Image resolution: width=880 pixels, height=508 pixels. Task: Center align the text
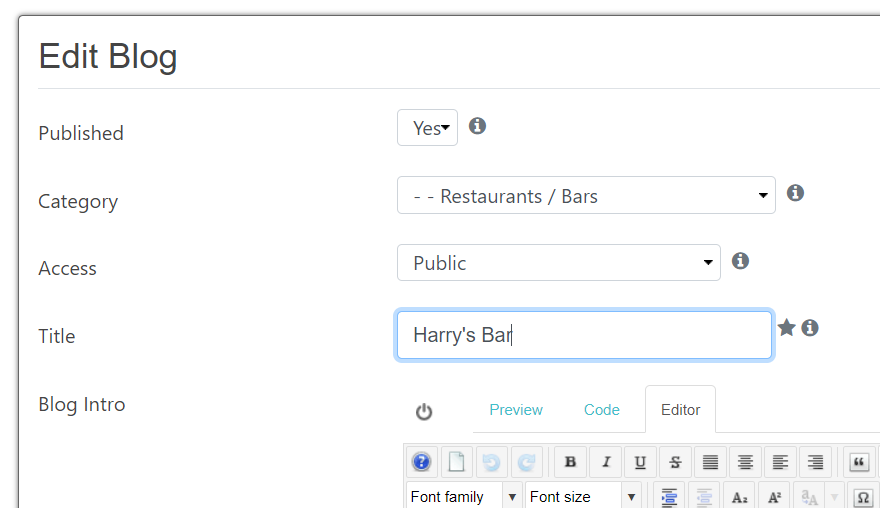(x=745, y=462)
